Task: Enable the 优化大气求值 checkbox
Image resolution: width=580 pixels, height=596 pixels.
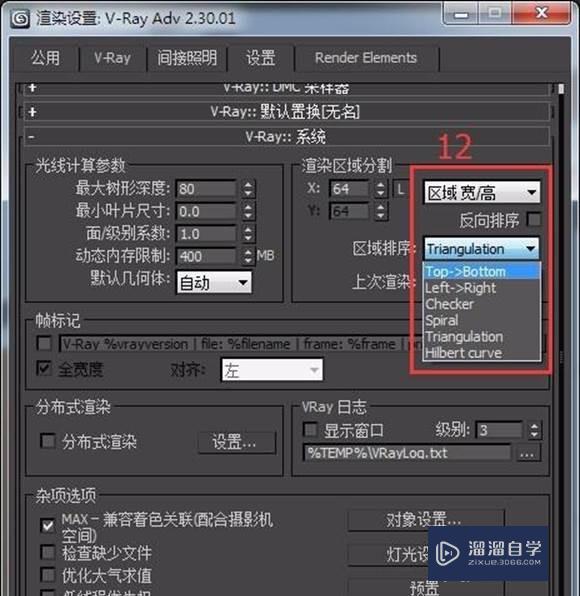Action: coord(48,575)
